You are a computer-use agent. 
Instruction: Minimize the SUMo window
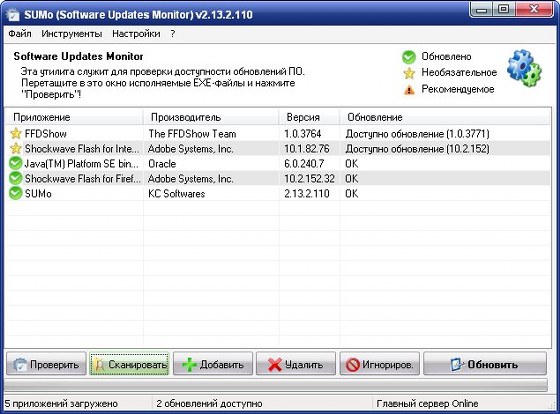(x=481, y=9)
